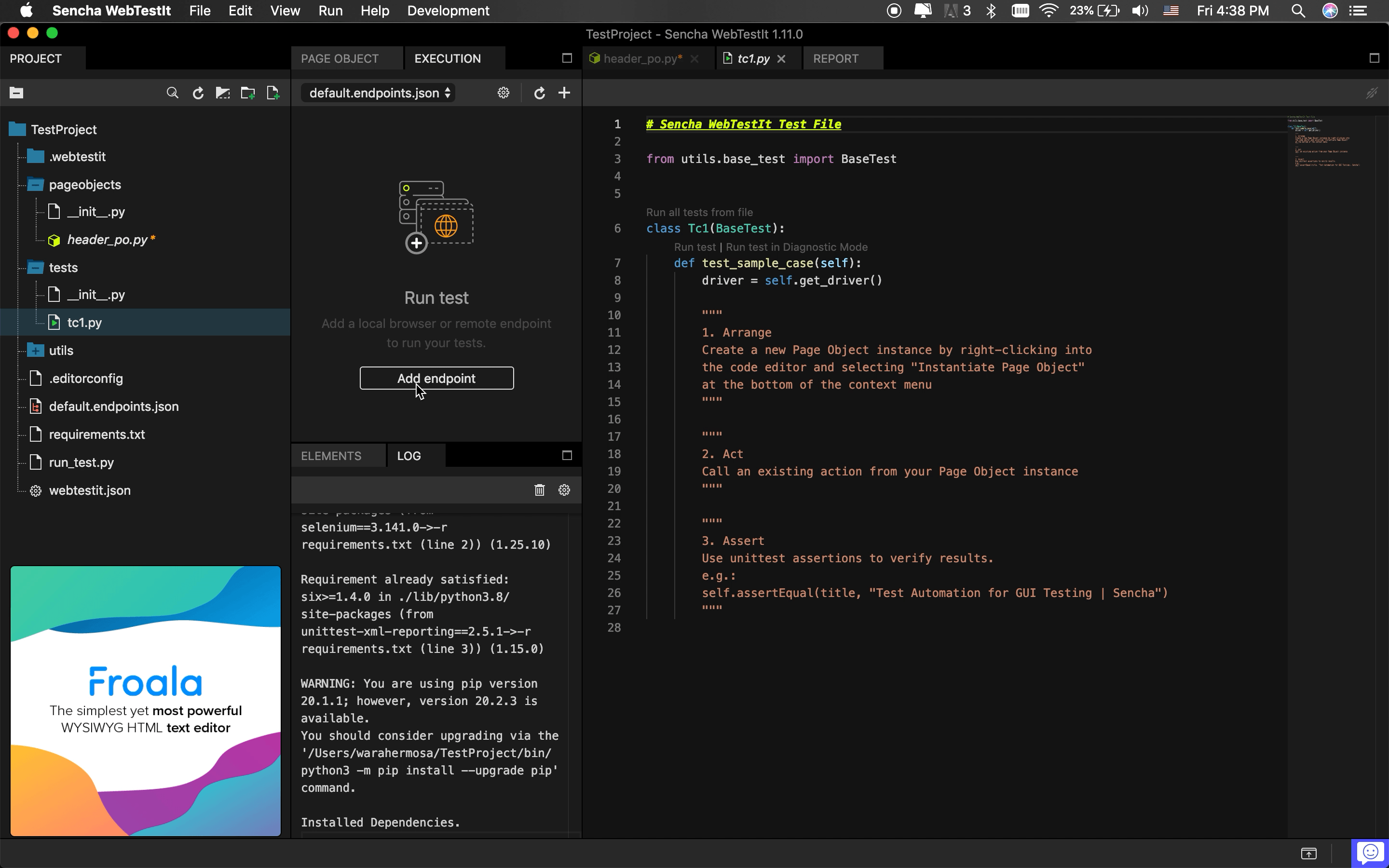1389x868 pixels.
Task: Maximize the code editor panel
Action: point(1374,58)
